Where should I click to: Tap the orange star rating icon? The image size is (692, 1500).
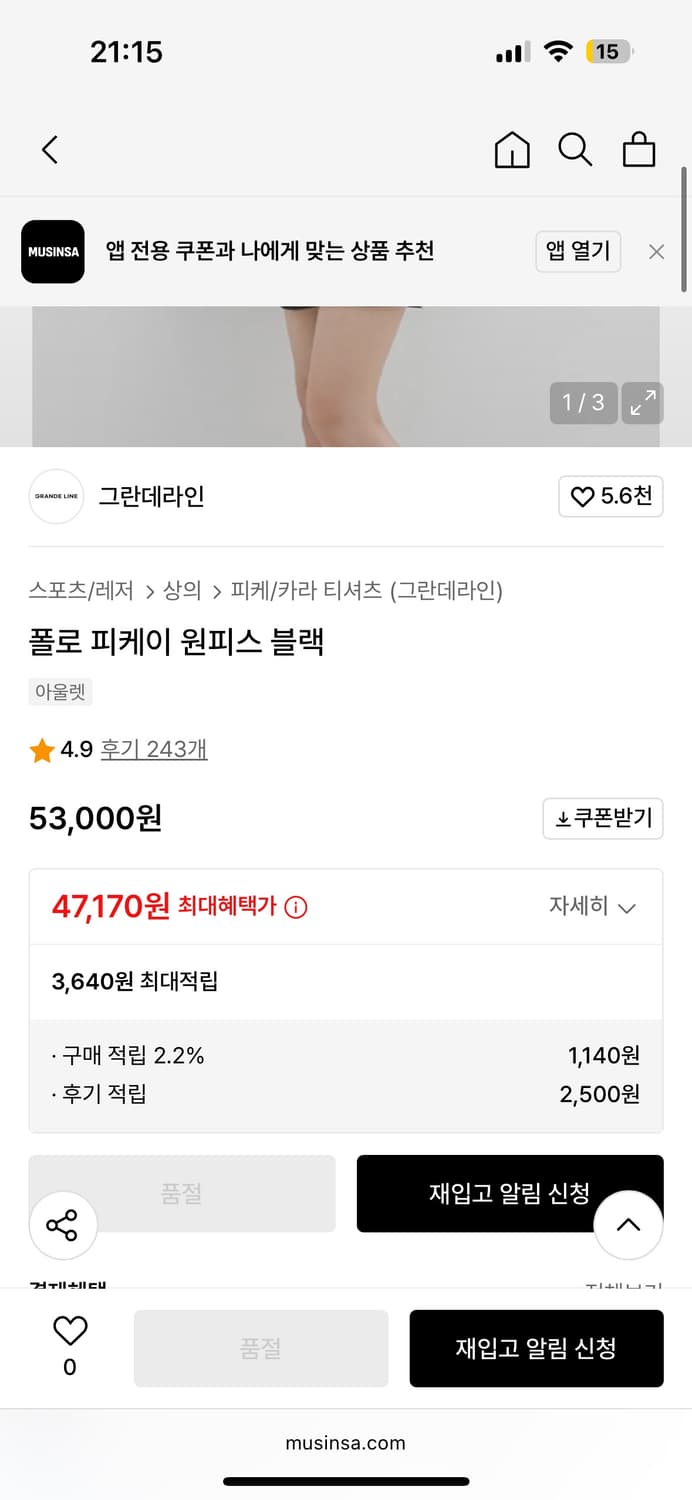point(40,748)
